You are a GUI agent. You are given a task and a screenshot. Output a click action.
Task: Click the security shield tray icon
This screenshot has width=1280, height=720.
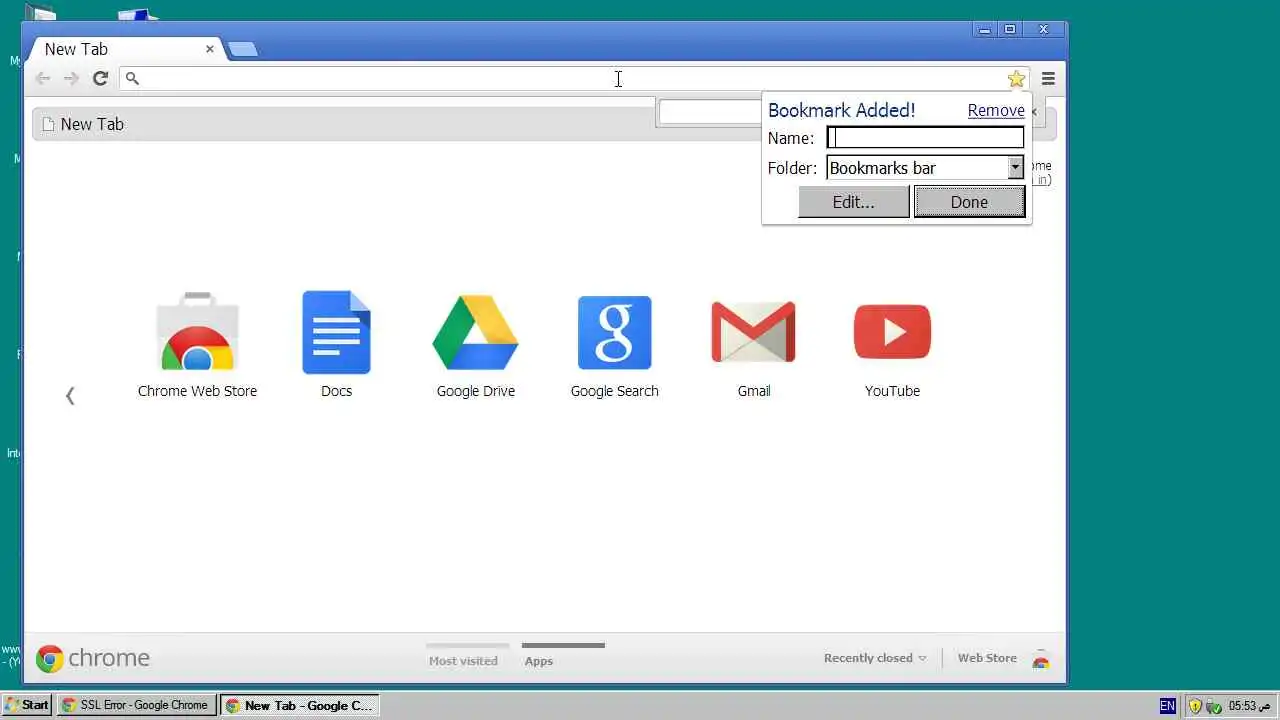coord(1195,706)
